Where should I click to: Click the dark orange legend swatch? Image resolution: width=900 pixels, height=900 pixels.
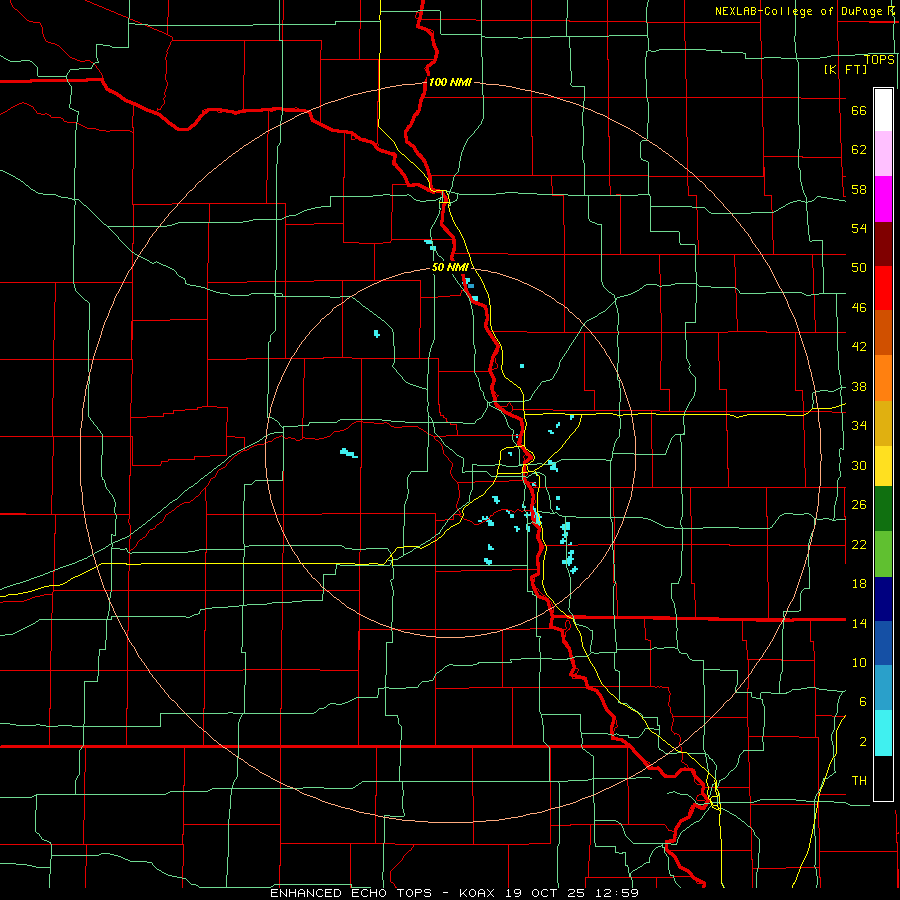[x=883, y=332]
